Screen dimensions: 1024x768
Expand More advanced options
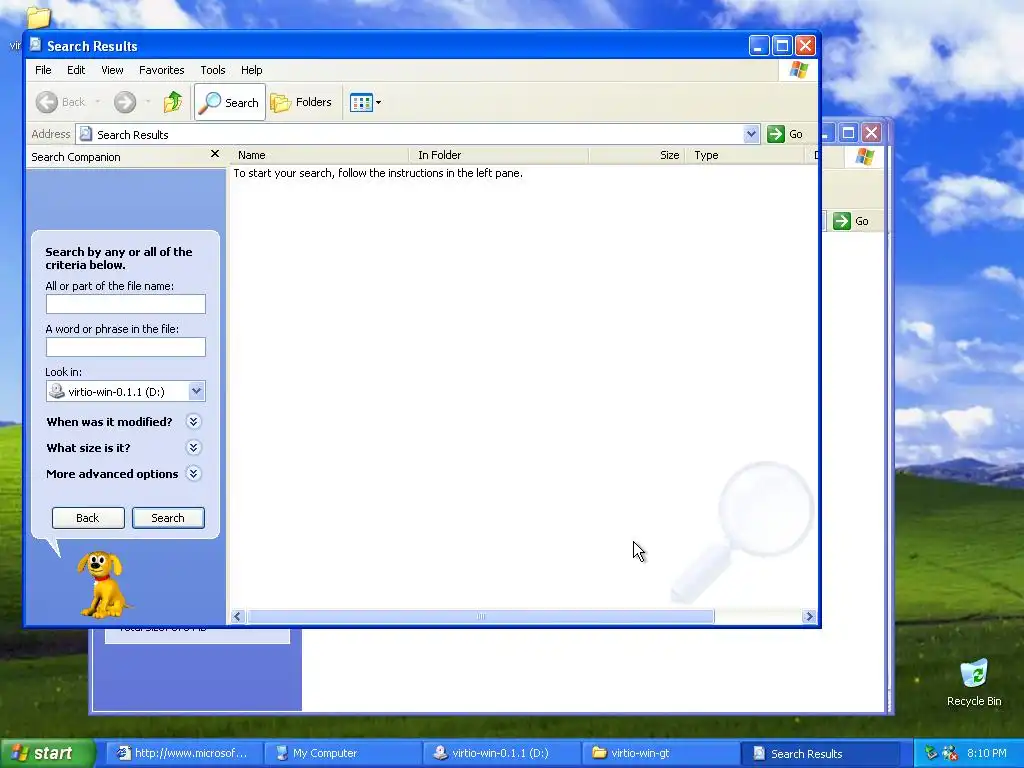[x=193, y=473]
